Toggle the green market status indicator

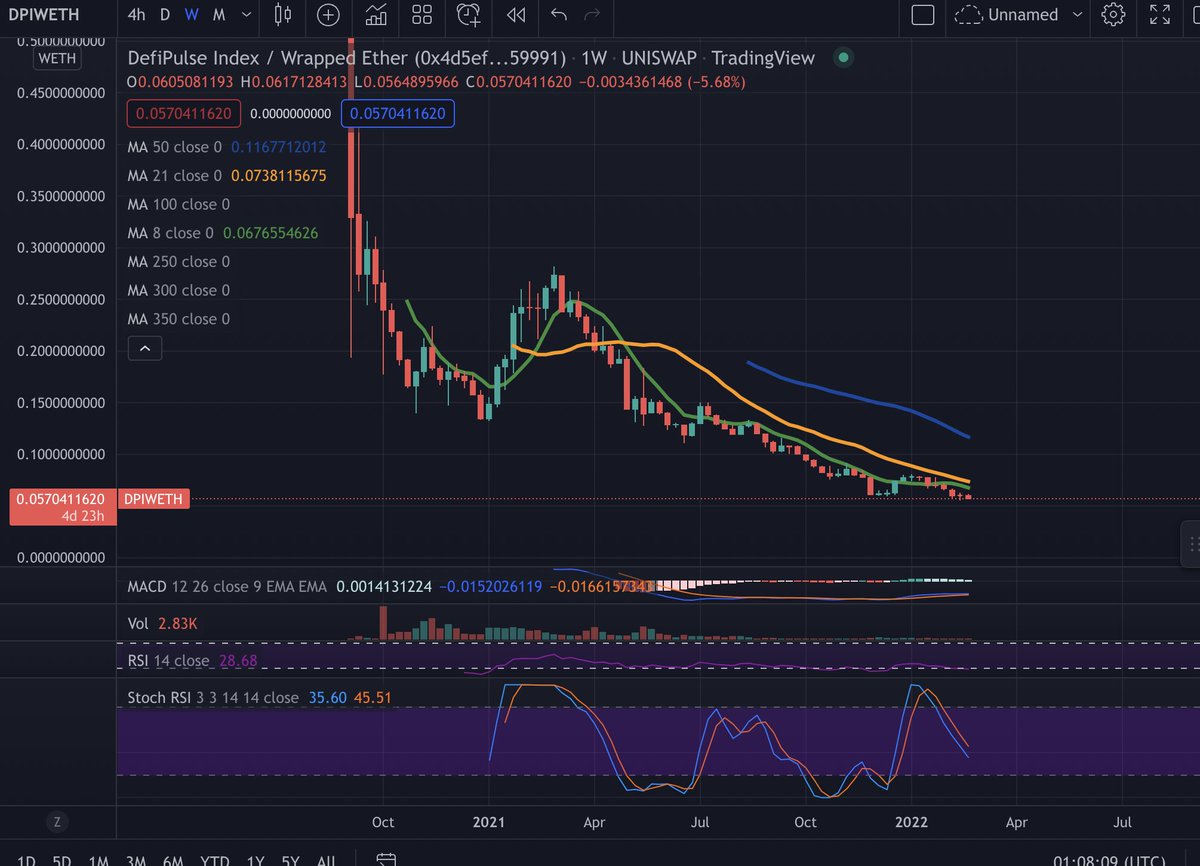click(x=844, y=58)
